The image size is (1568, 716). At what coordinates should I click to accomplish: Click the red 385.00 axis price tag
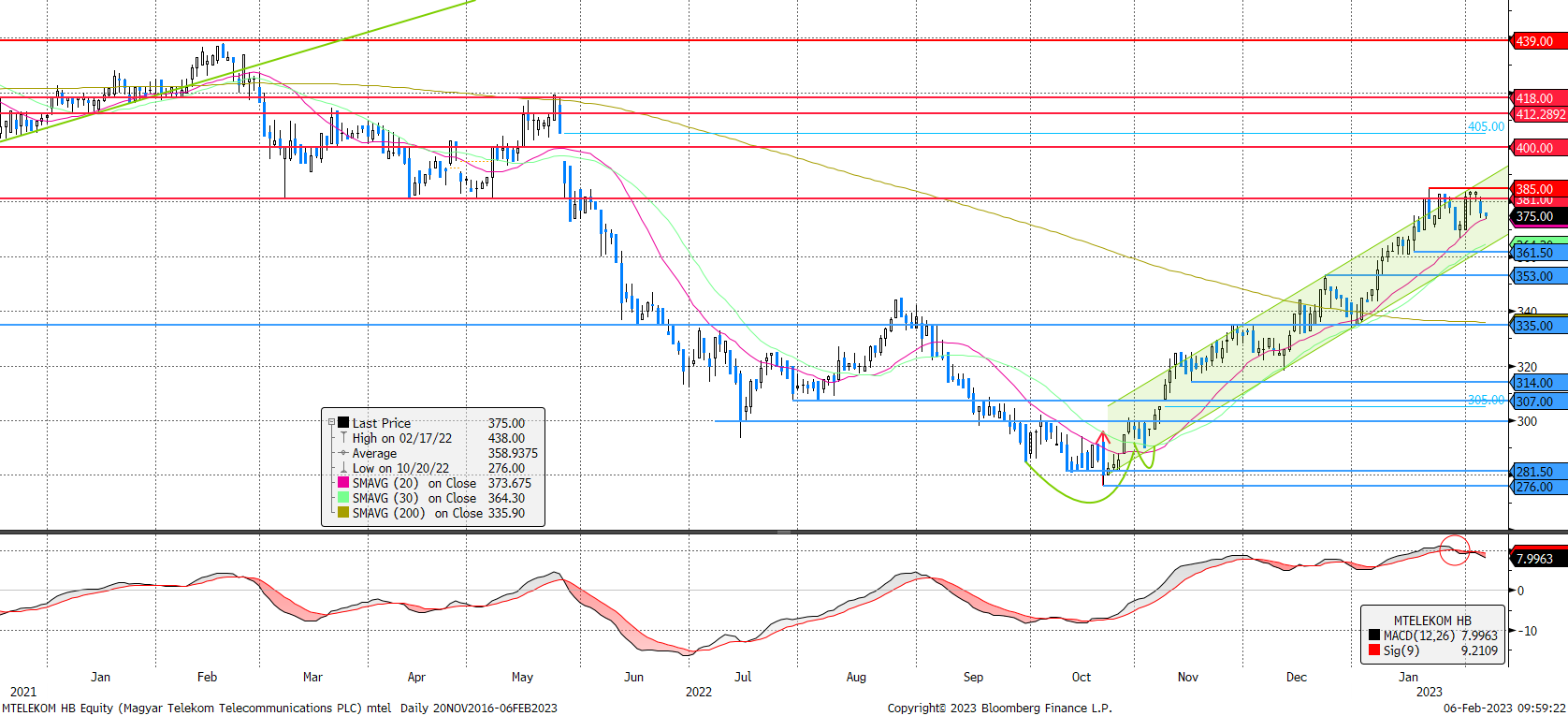pos(1539,189)
